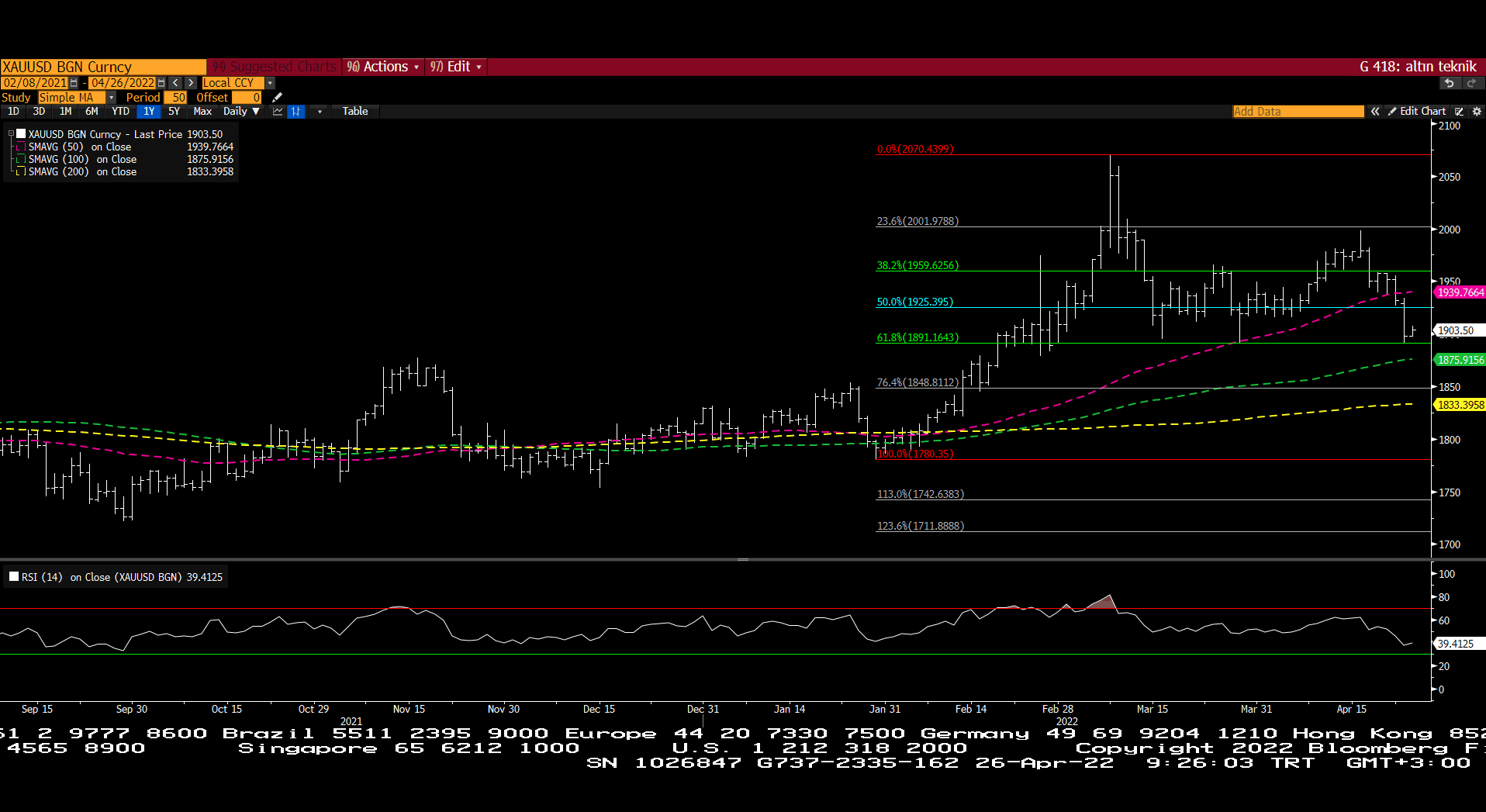The image size is (1486, 812).
Task: Select the 5Y time range
Action: pos(174,112)
